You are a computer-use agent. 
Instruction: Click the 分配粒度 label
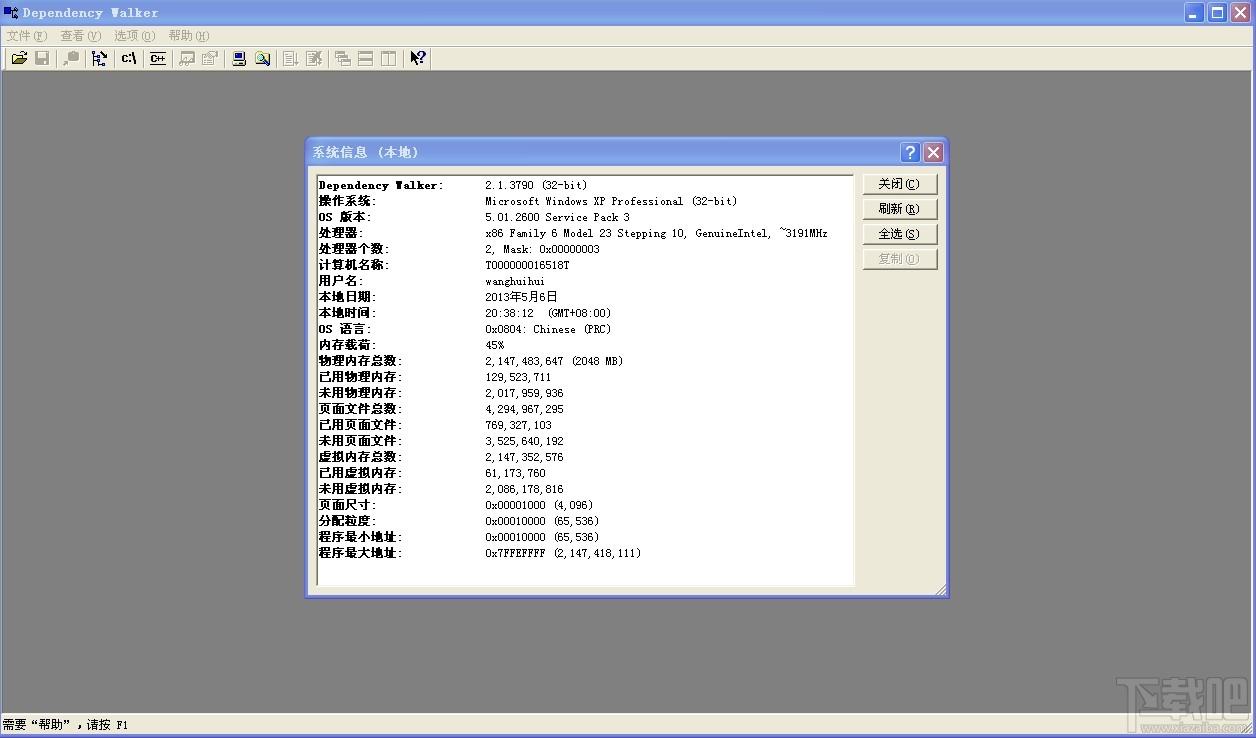click(348, 521)
